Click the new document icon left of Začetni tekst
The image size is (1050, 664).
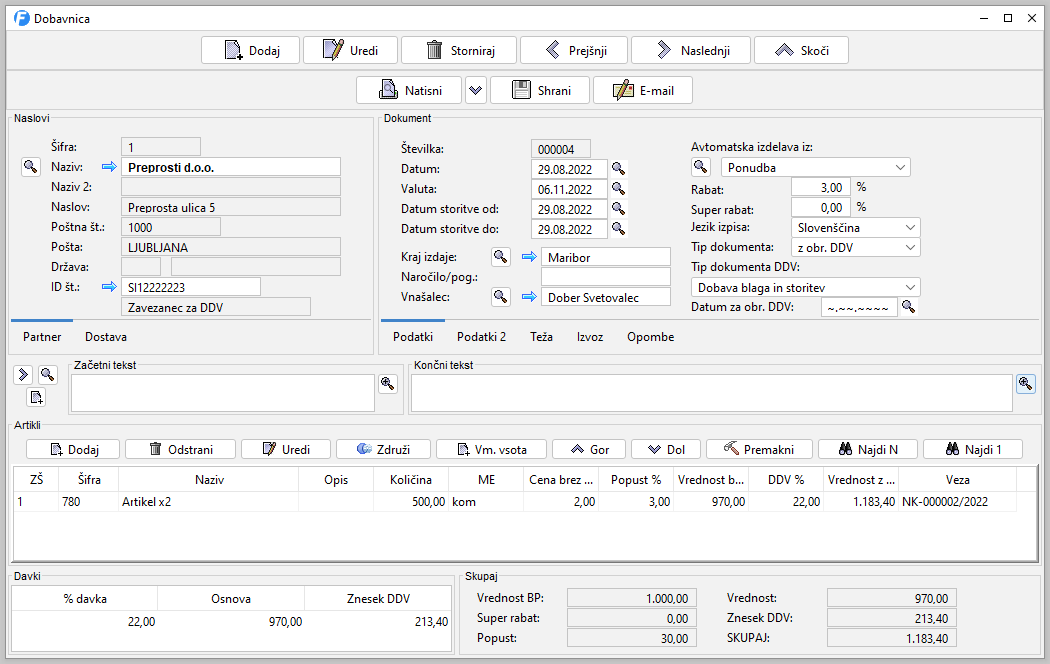tap(36, 398)
